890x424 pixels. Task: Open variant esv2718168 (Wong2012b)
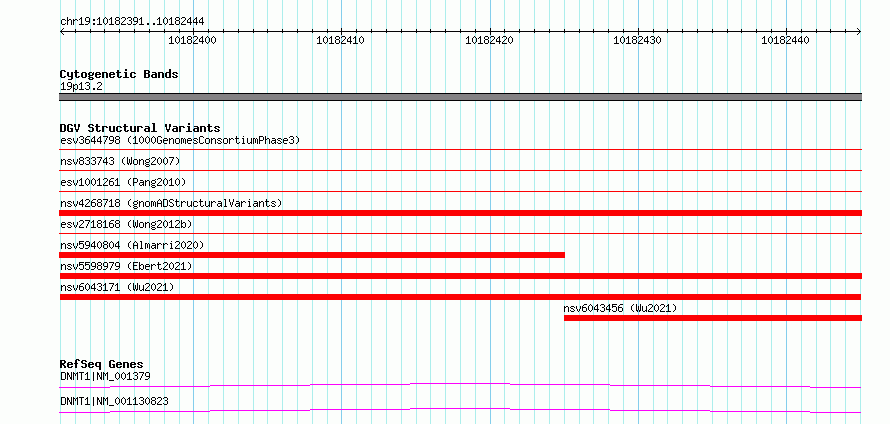126,224
